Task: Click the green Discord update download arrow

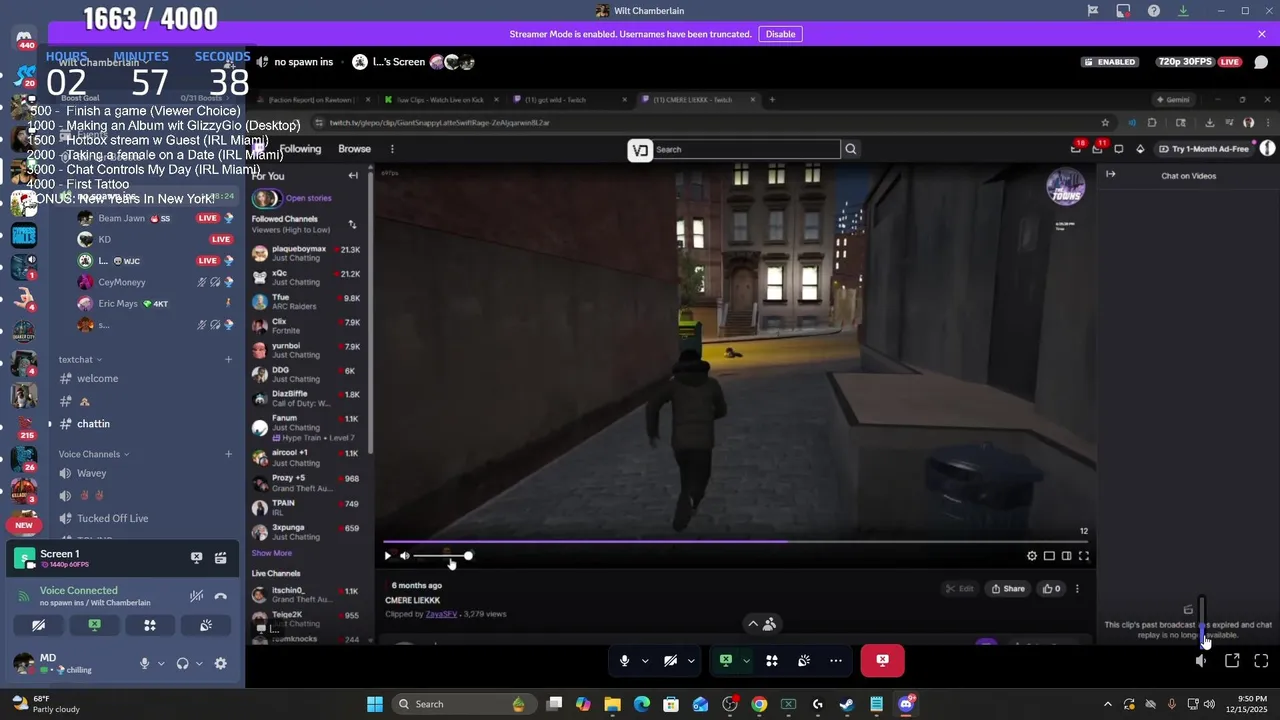Action: click(x=1183, y=11)
